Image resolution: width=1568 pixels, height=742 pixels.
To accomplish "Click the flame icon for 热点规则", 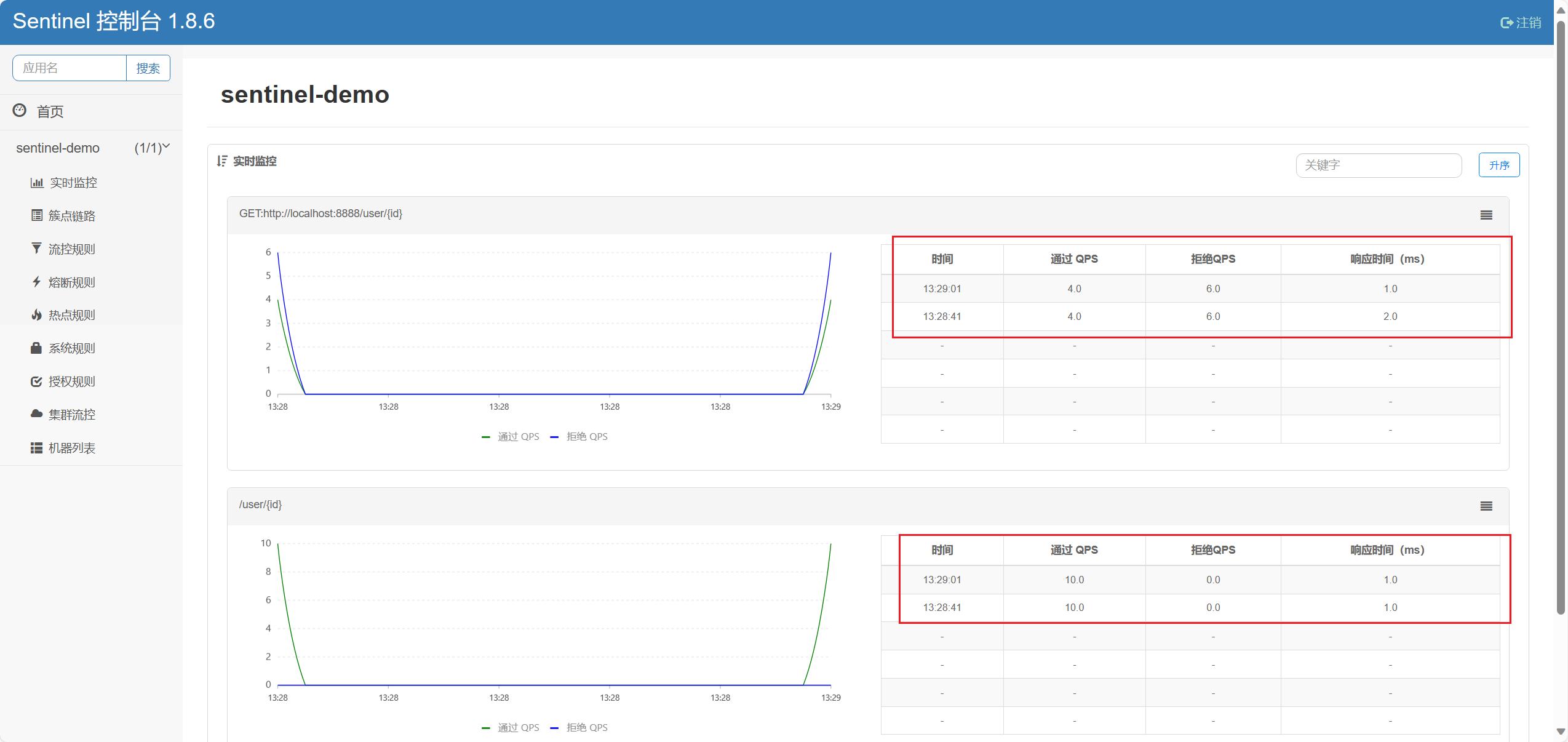I will tap(37, 315).
